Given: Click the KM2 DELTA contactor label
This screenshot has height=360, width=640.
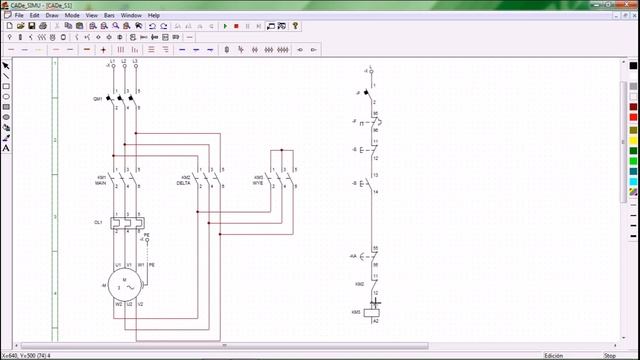Looking at the screenshot, I should coord(184,180).
